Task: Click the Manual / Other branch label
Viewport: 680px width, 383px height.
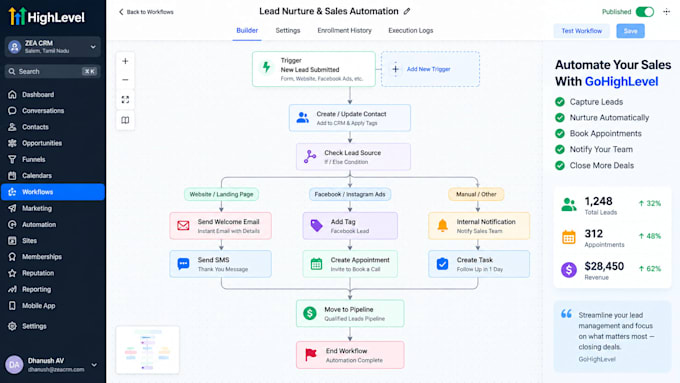Action: 476,194
